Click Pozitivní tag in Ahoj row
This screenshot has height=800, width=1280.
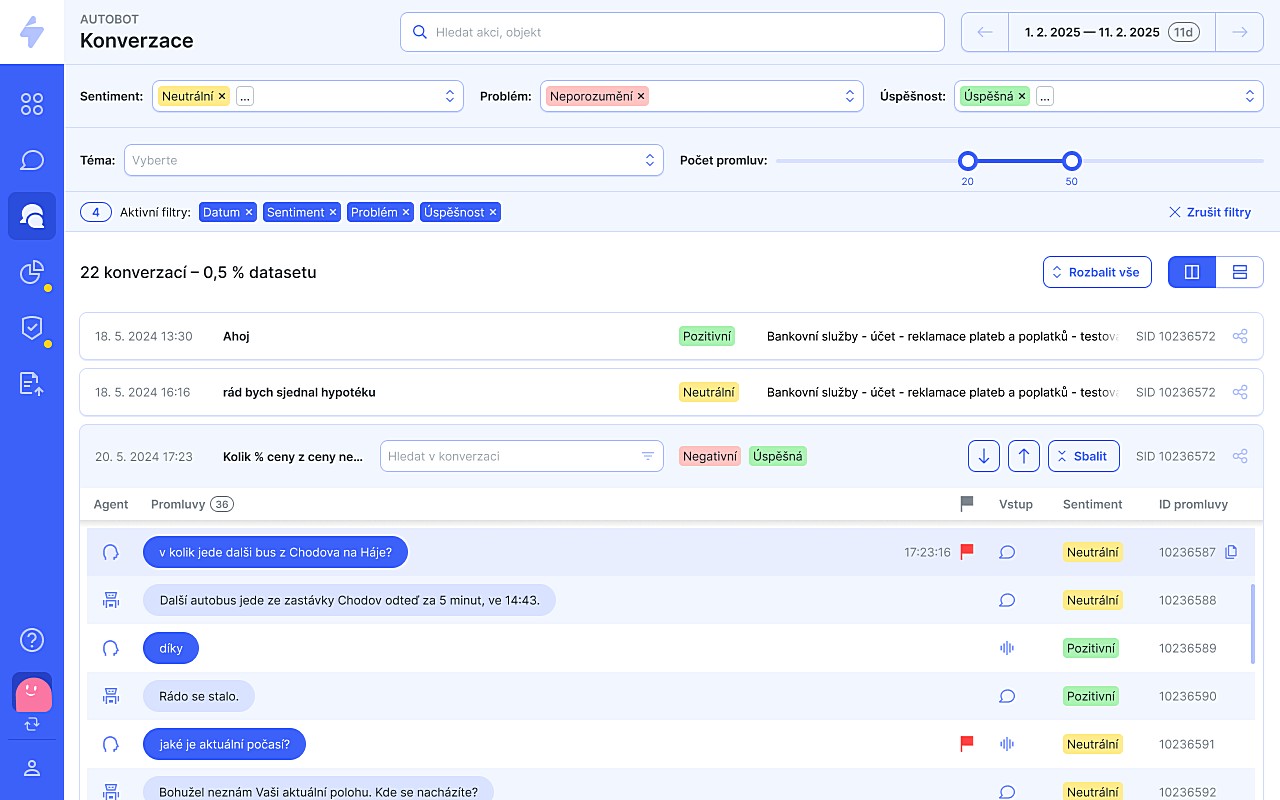coord(707,336)
